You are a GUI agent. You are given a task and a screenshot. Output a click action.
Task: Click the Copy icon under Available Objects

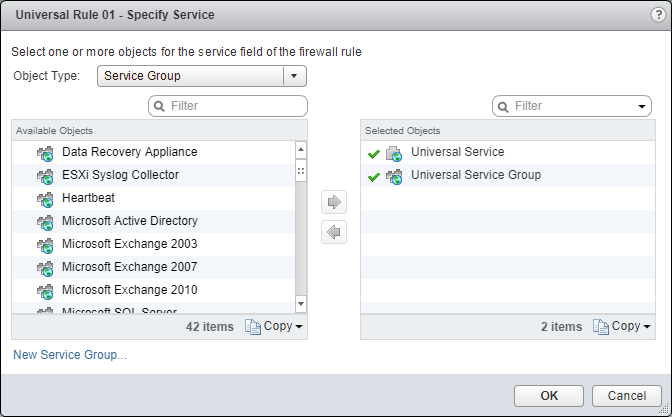(253, 326)
